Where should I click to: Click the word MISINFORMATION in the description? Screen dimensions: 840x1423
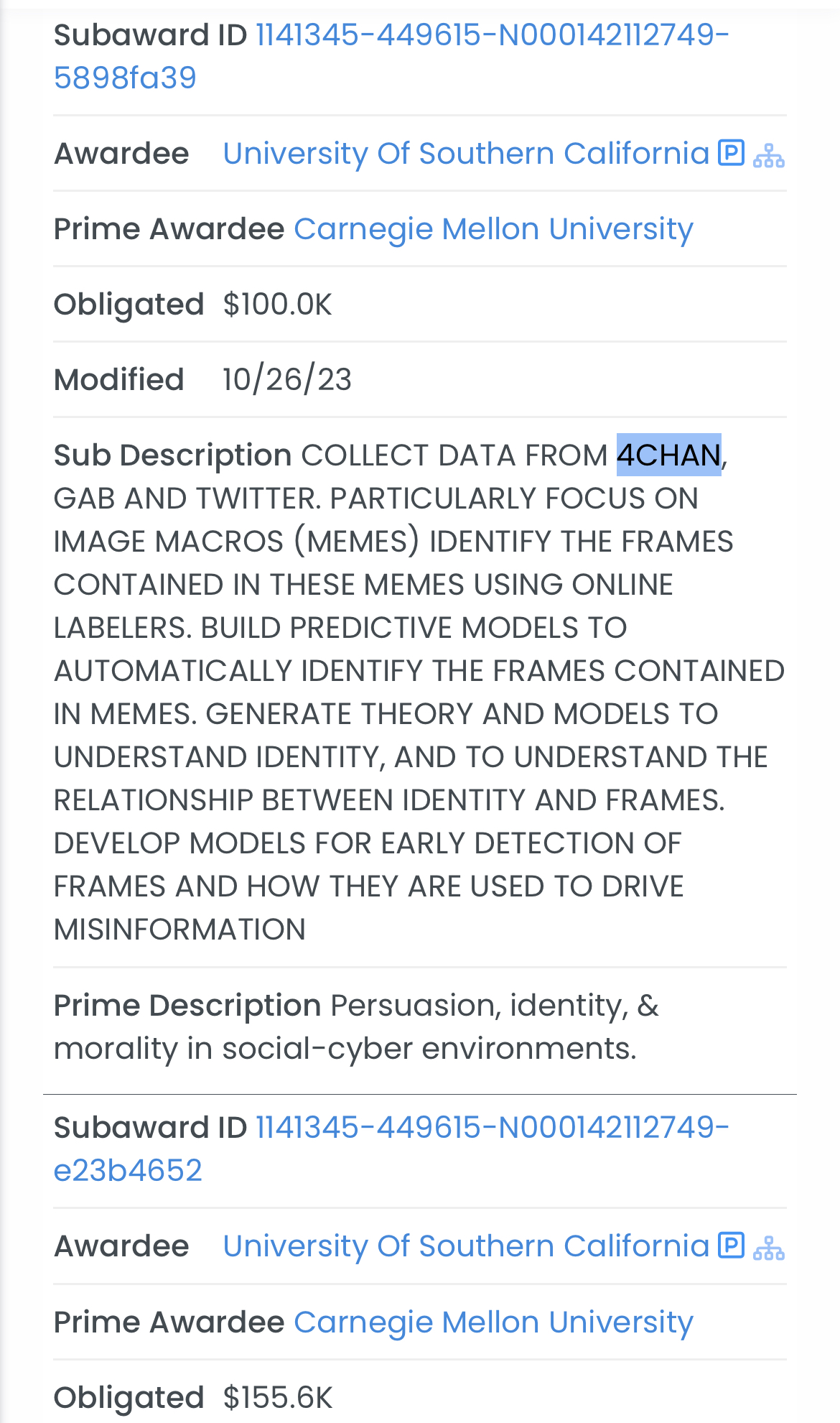[x=180, y=930]
